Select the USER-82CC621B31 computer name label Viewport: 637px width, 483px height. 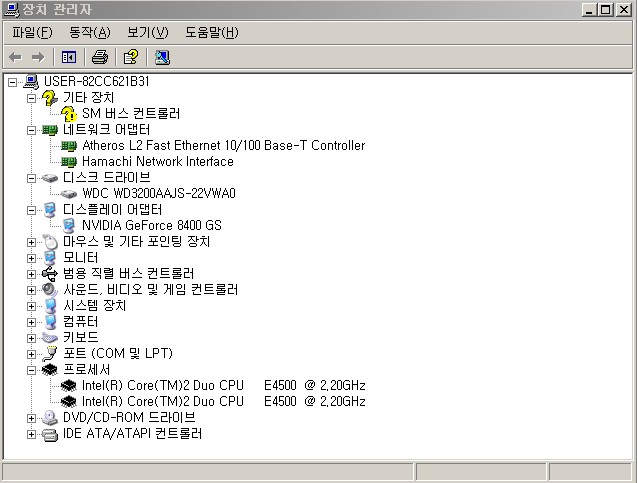coord(97,82)
